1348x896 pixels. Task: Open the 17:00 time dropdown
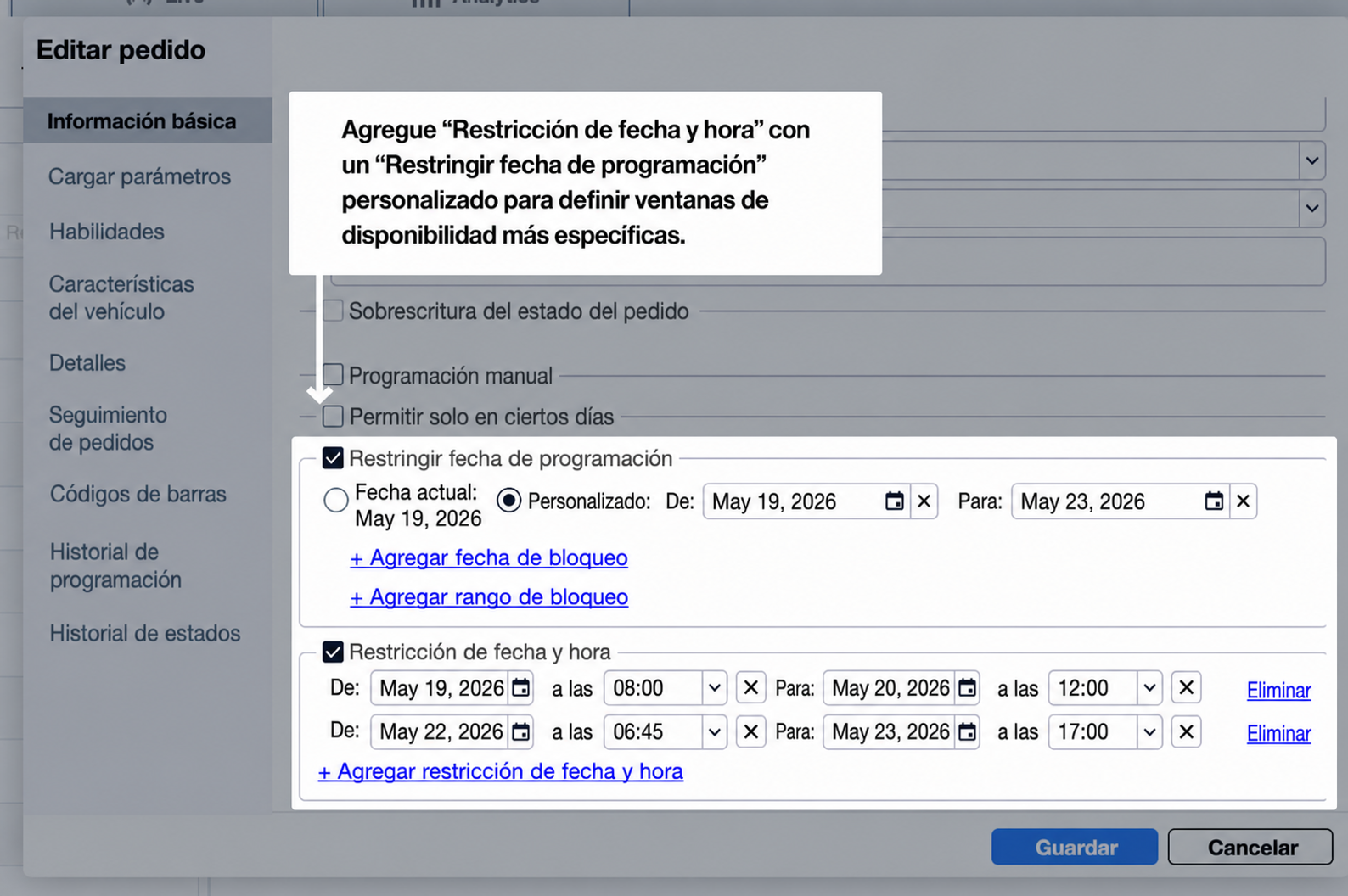pyautogui.click(x=1149, y=731)
